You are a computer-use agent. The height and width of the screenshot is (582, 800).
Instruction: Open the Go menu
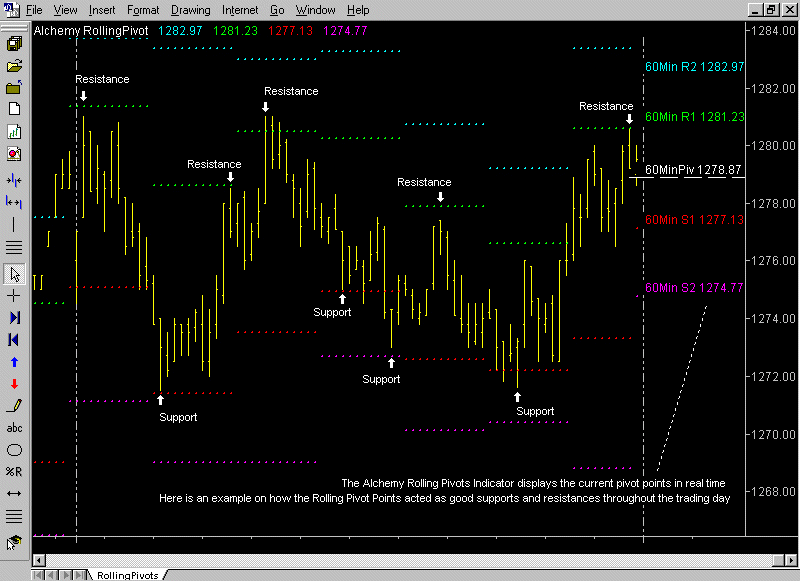tap(277, 10)
